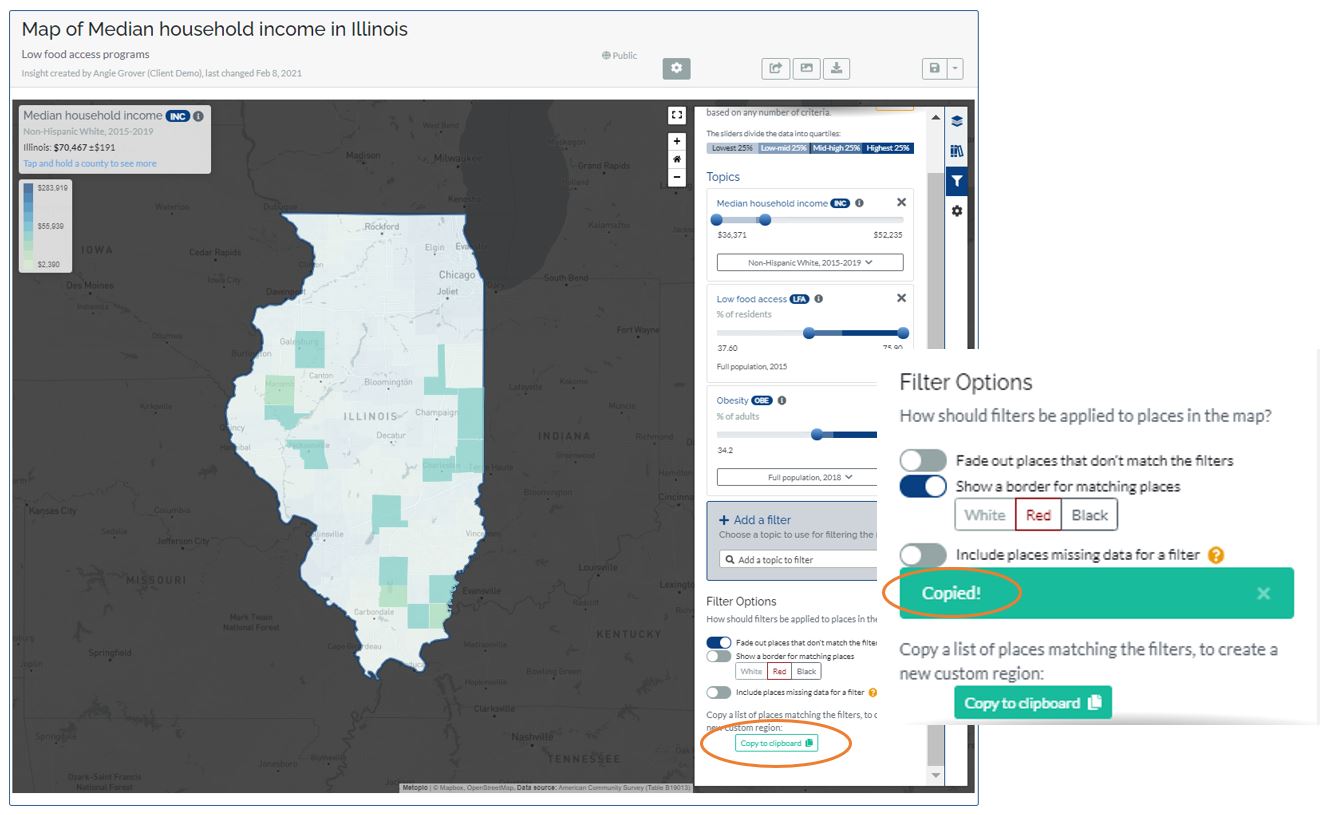1333x815 pixels.
Task: Click 'Tap and hold a county to see more' link
Action: point(90,164)
